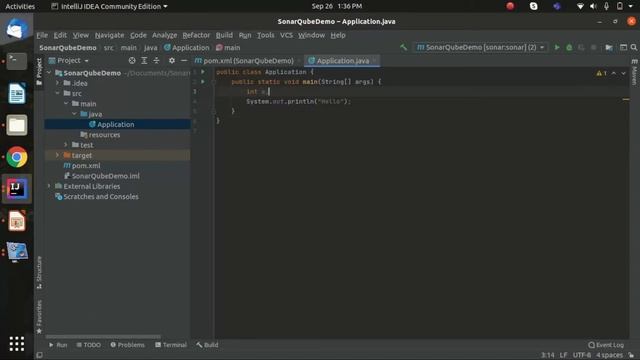This screenshot has height=360, width=640.
Task: Open the Files app in the dock
Action: click(17, 125)
